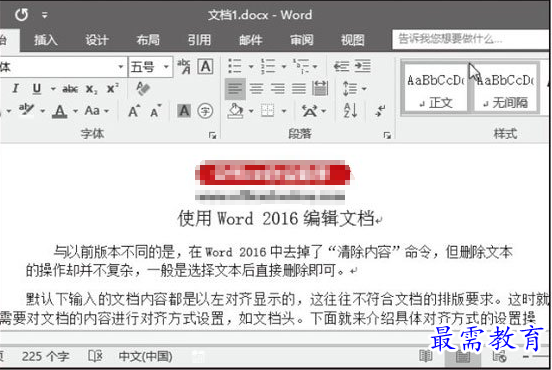Switch to the 视图 tab
552x370 pixels.
click(x=352, y=40)
